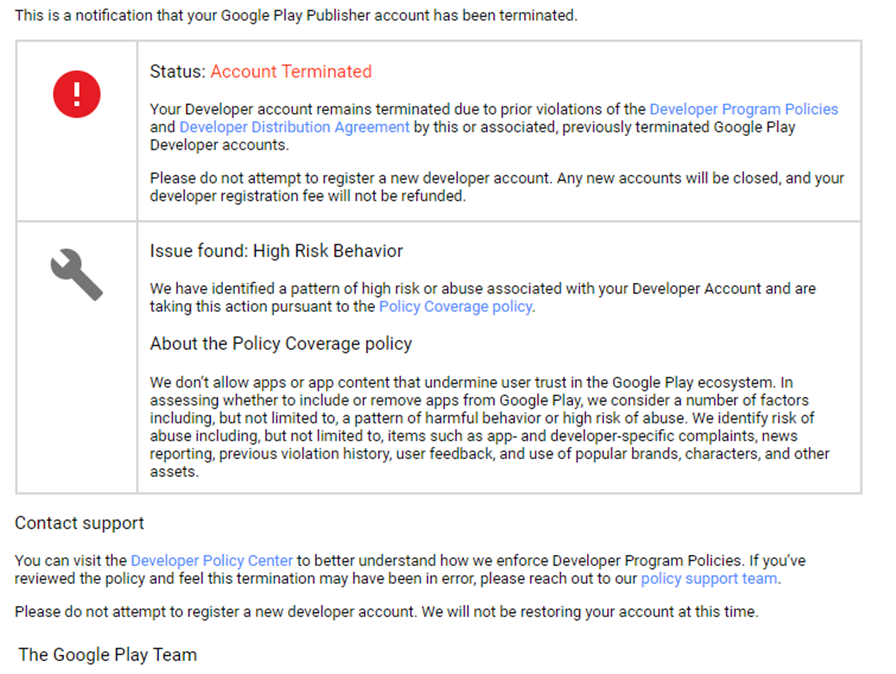Click 'The Google Play Team' signature
This screenshot has height=674, width=896.
[107, 655]
